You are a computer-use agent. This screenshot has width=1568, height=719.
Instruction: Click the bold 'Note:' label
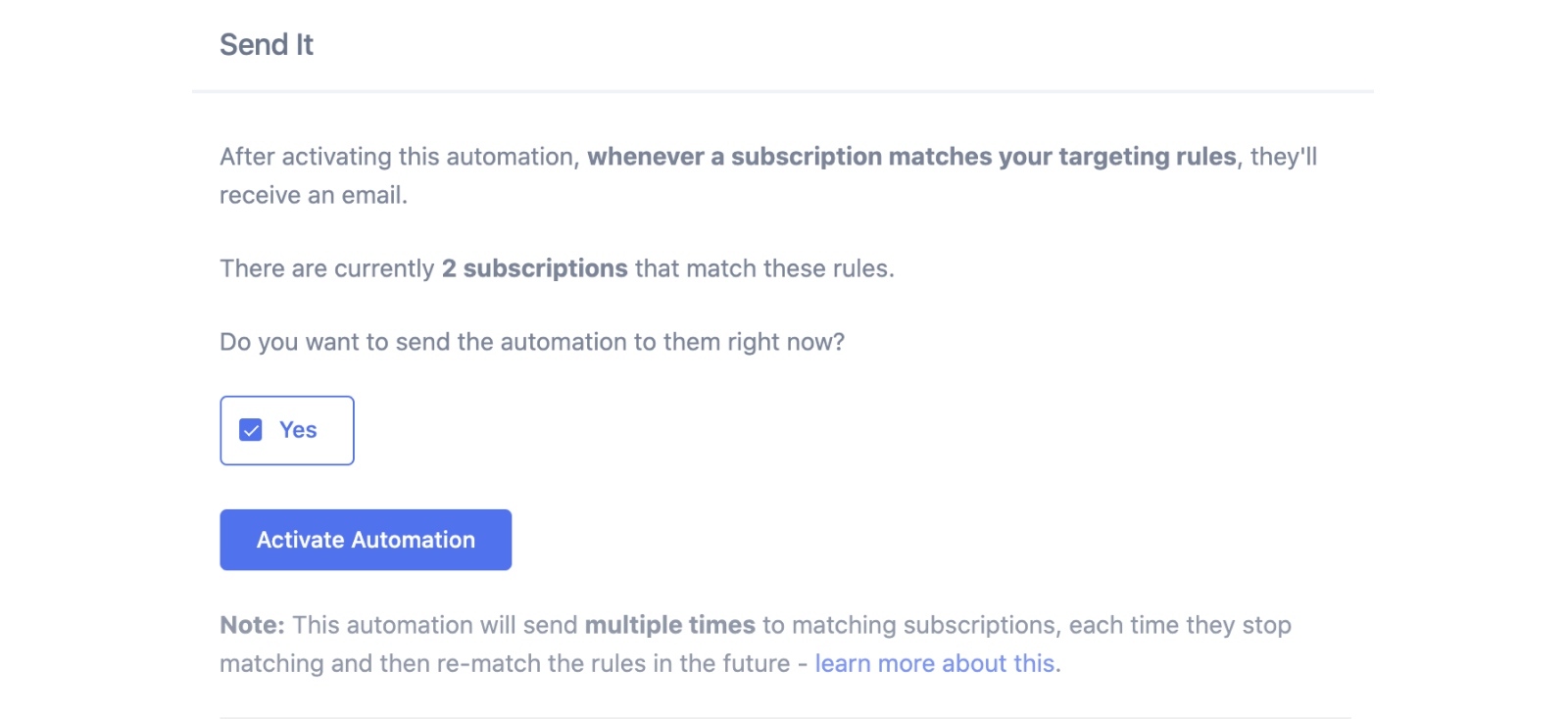tap(252, 625)
